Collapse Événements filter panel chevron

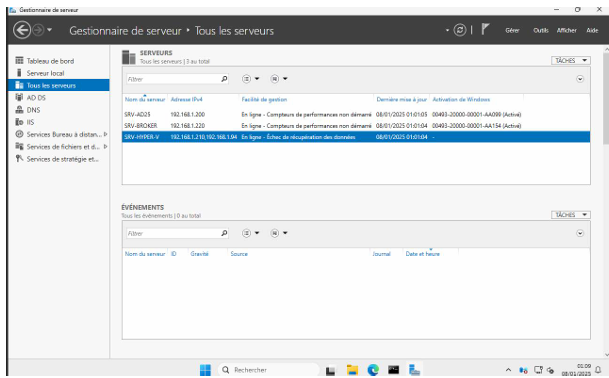click(580, 233)
